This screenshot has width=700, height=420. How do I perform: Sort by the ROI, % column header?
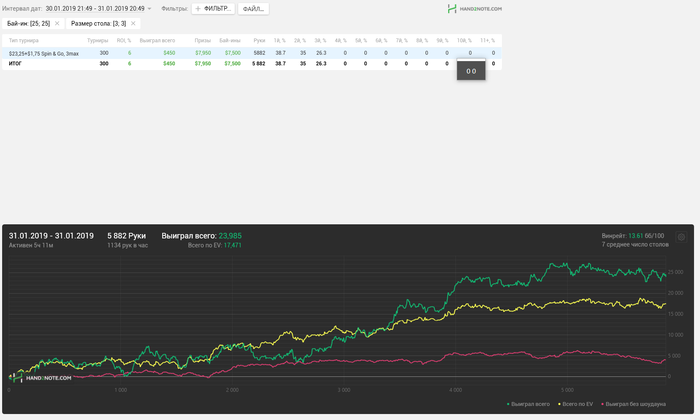[124, 40]
